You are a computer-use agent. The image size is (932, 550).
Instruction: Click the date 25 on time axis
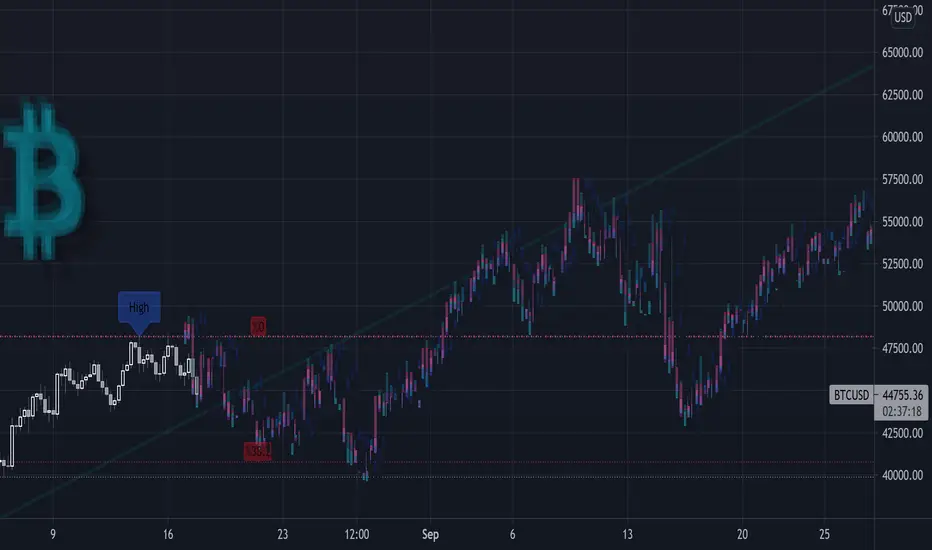tap(824, 534)
